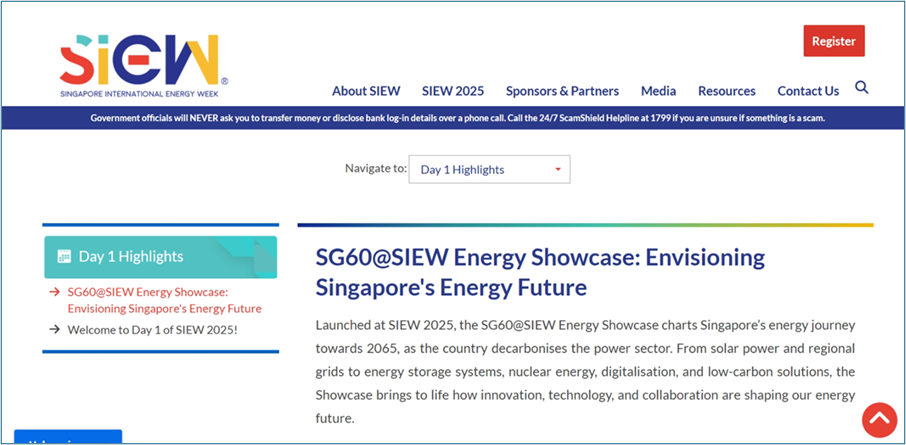Go to the Contact Us page
The height and width of the screenshot is (445, 906).
tap(808, 91)
